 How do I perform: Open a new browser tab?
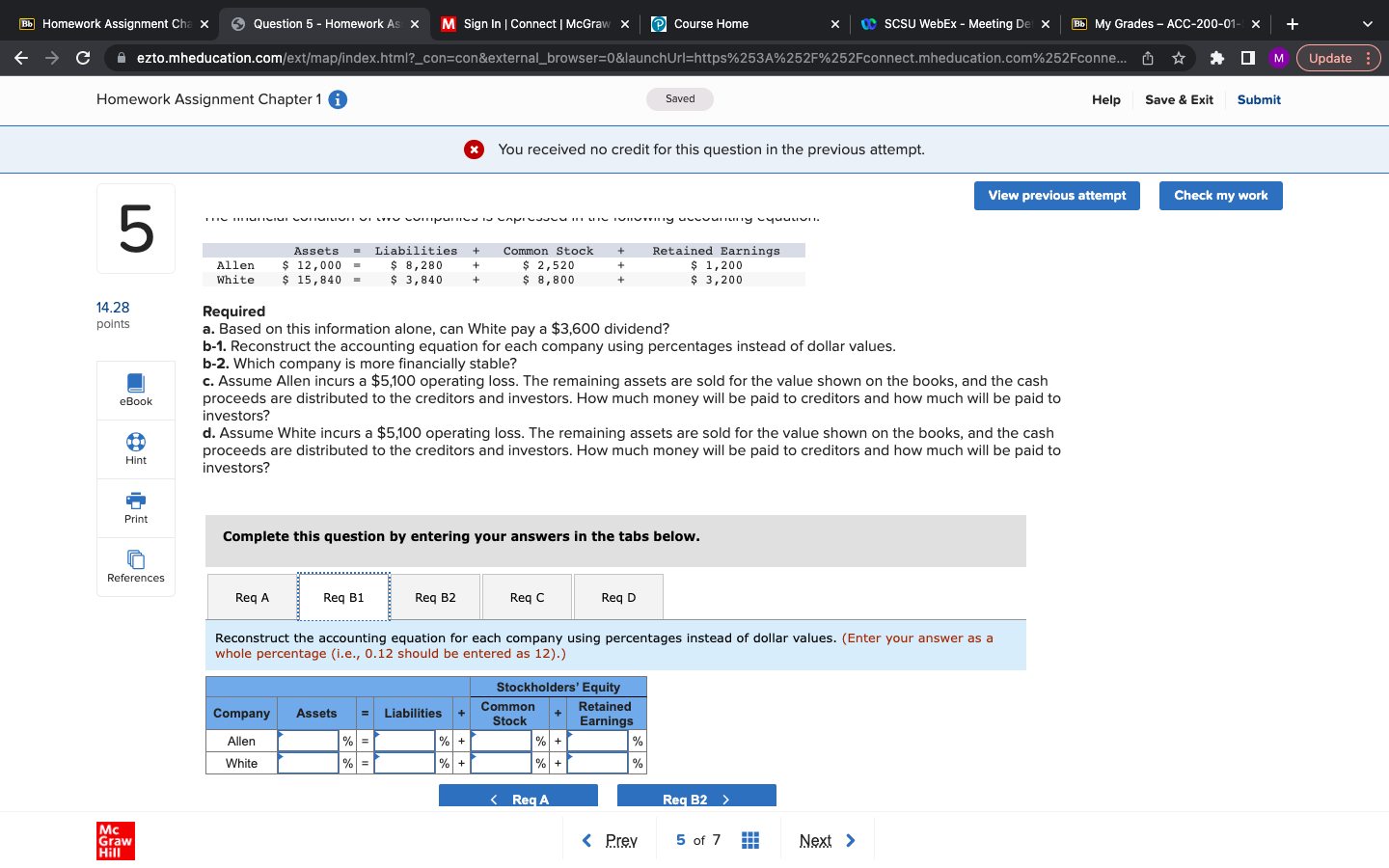pos(1293,24)
